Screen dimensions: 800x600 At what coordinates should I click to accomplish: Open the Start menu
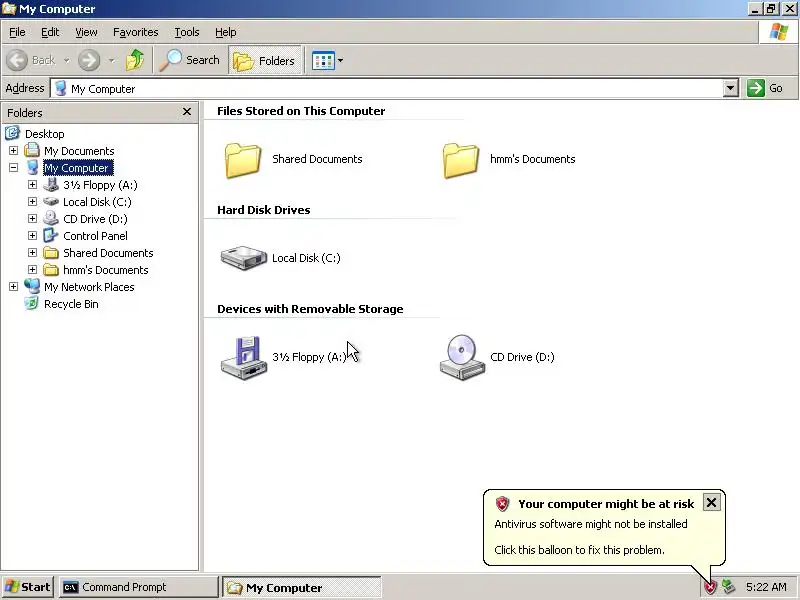[x=27, y=587]
